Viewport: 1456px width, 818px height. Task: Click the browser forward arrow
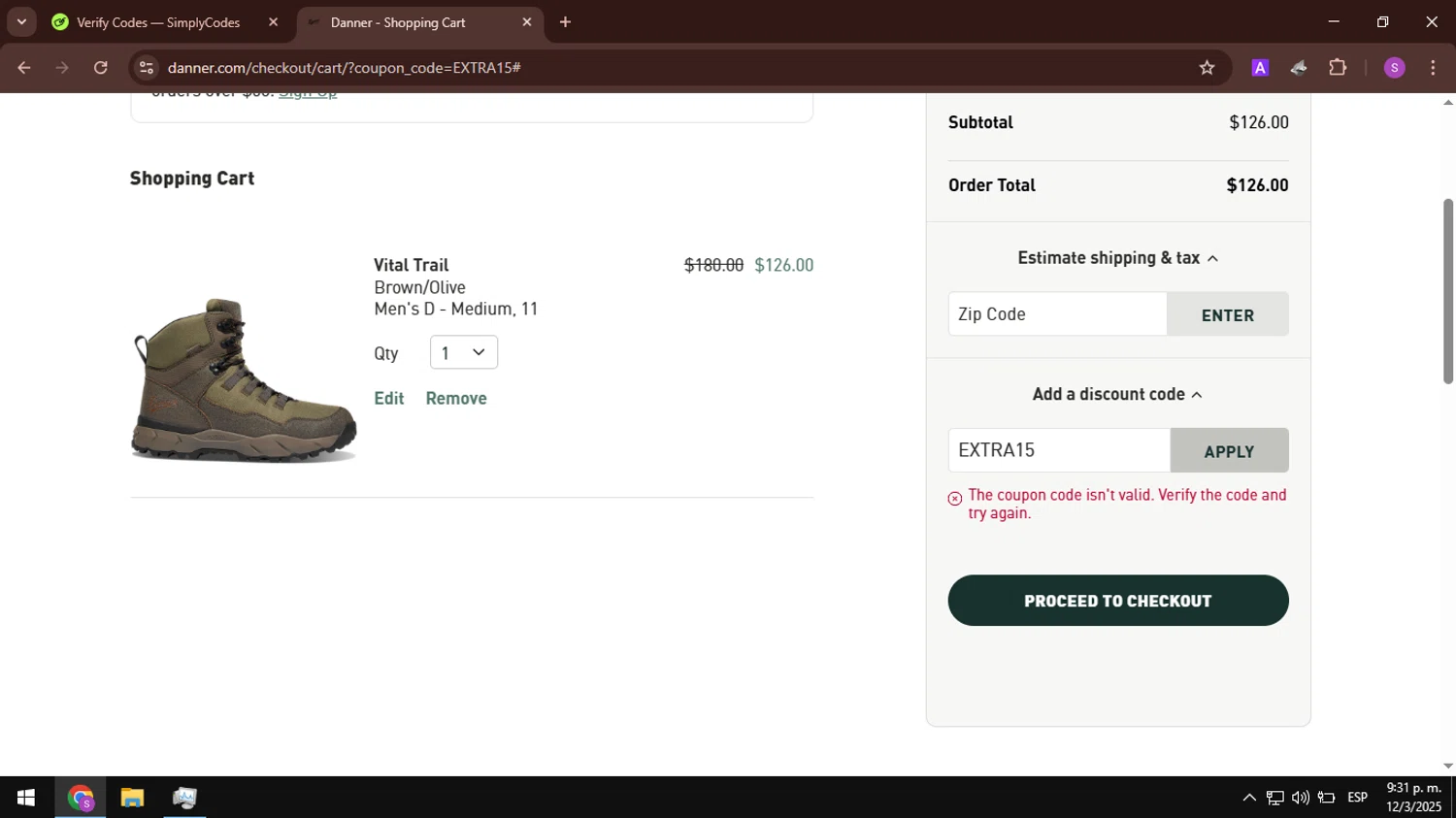coord(62,68)
